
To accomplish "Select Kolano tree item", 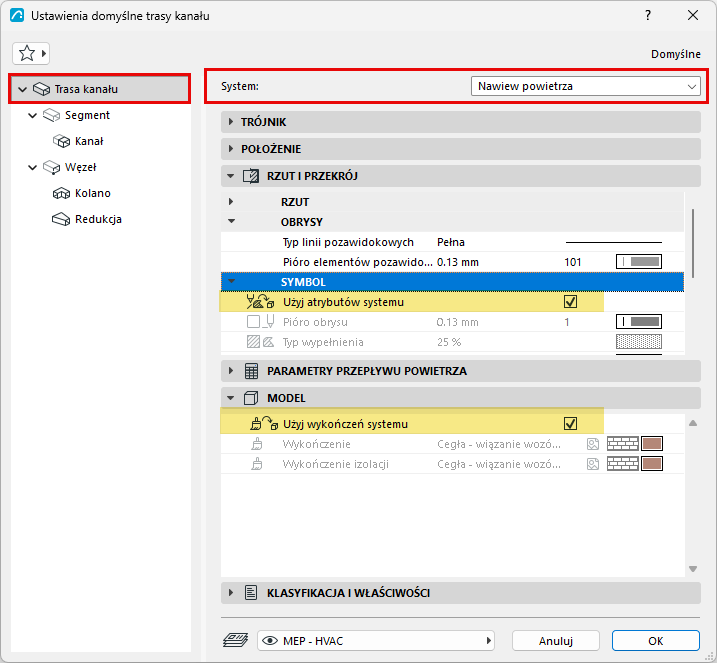I will tap(93, 193).
